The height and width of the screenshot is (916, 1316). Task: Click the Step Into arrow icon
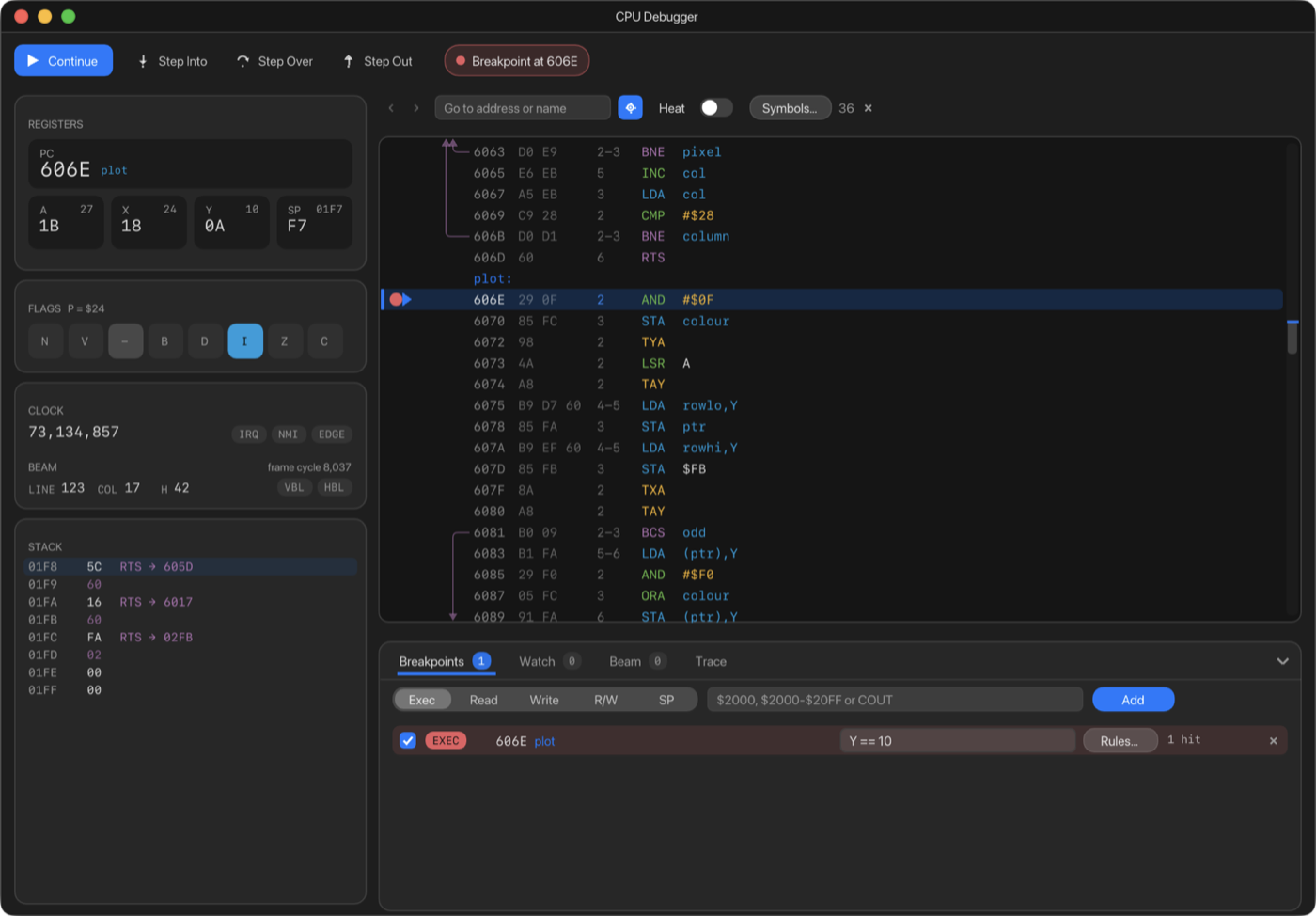[x=143, y=61]
